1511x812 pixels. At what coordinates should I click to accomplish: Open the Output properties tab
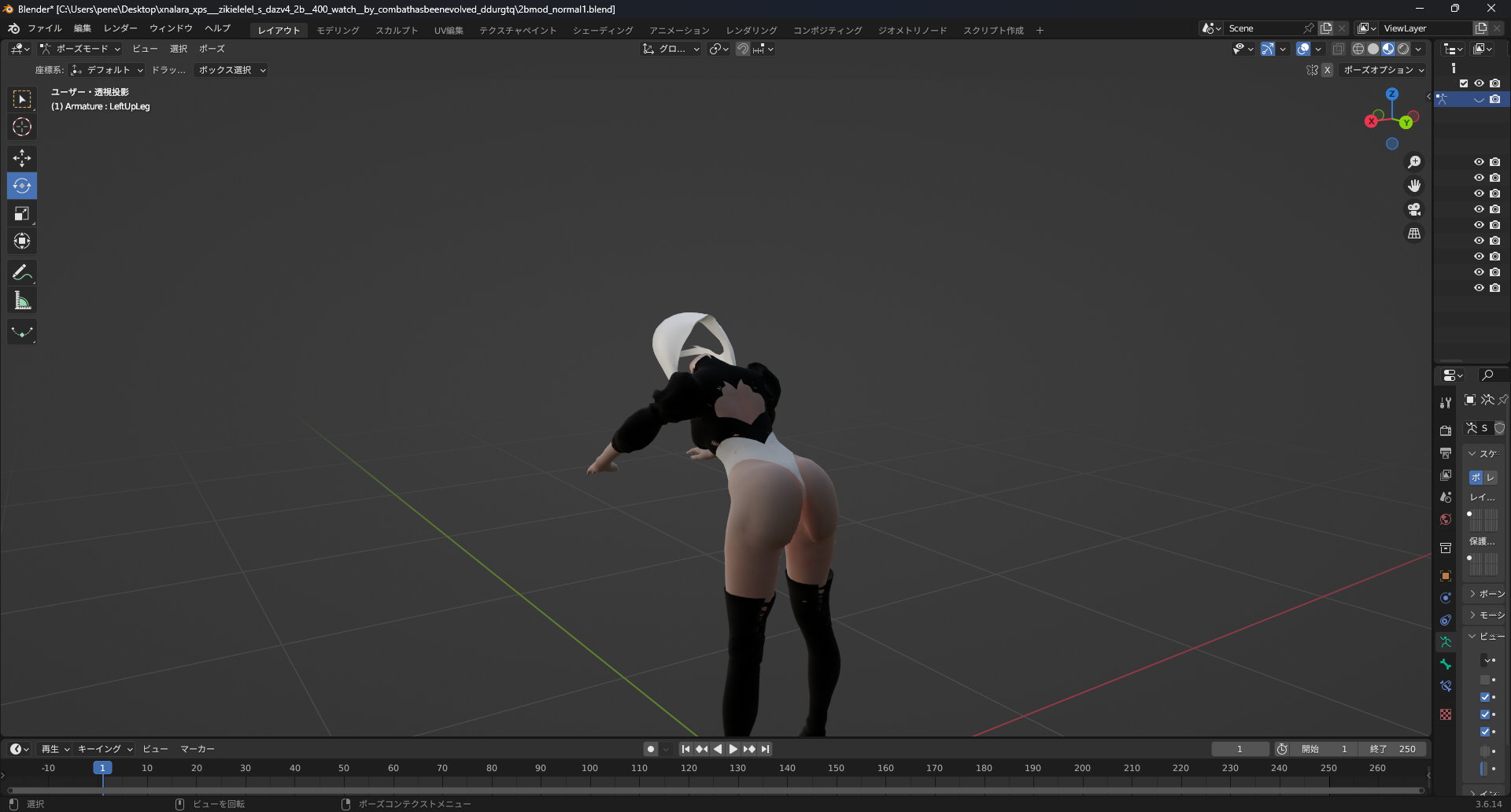click(x=1446, y=453)
